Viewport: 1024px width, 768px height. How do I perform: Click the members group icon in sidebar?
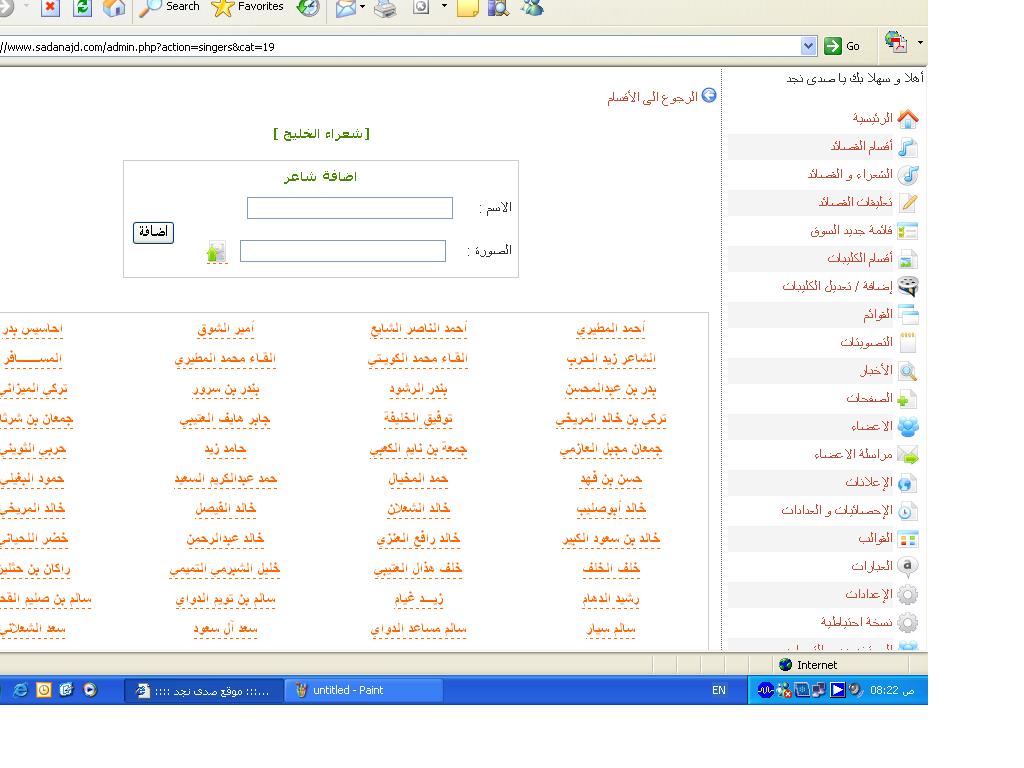(x=907, y=427)
